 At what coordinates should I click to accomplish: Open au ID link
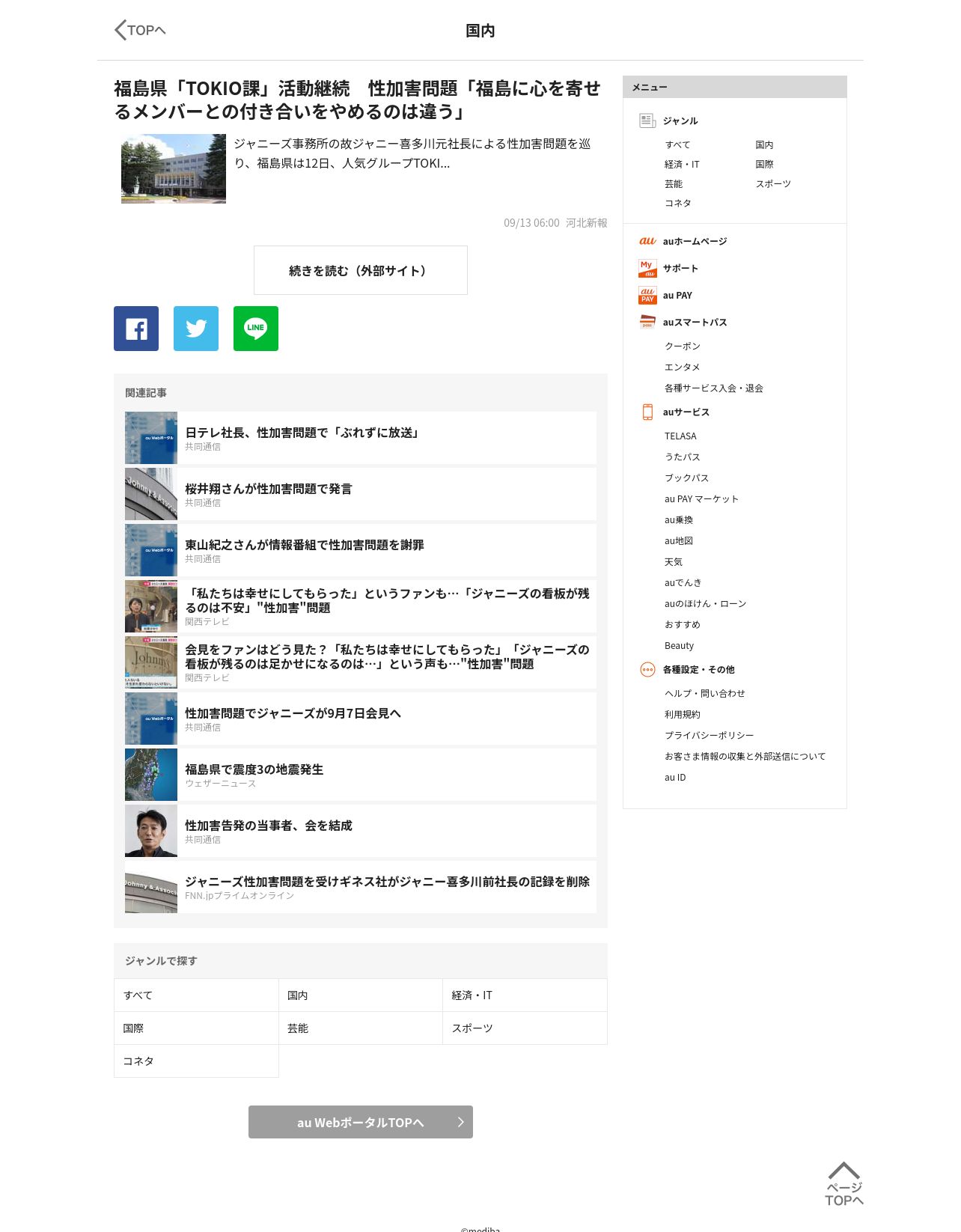point(675,777)
